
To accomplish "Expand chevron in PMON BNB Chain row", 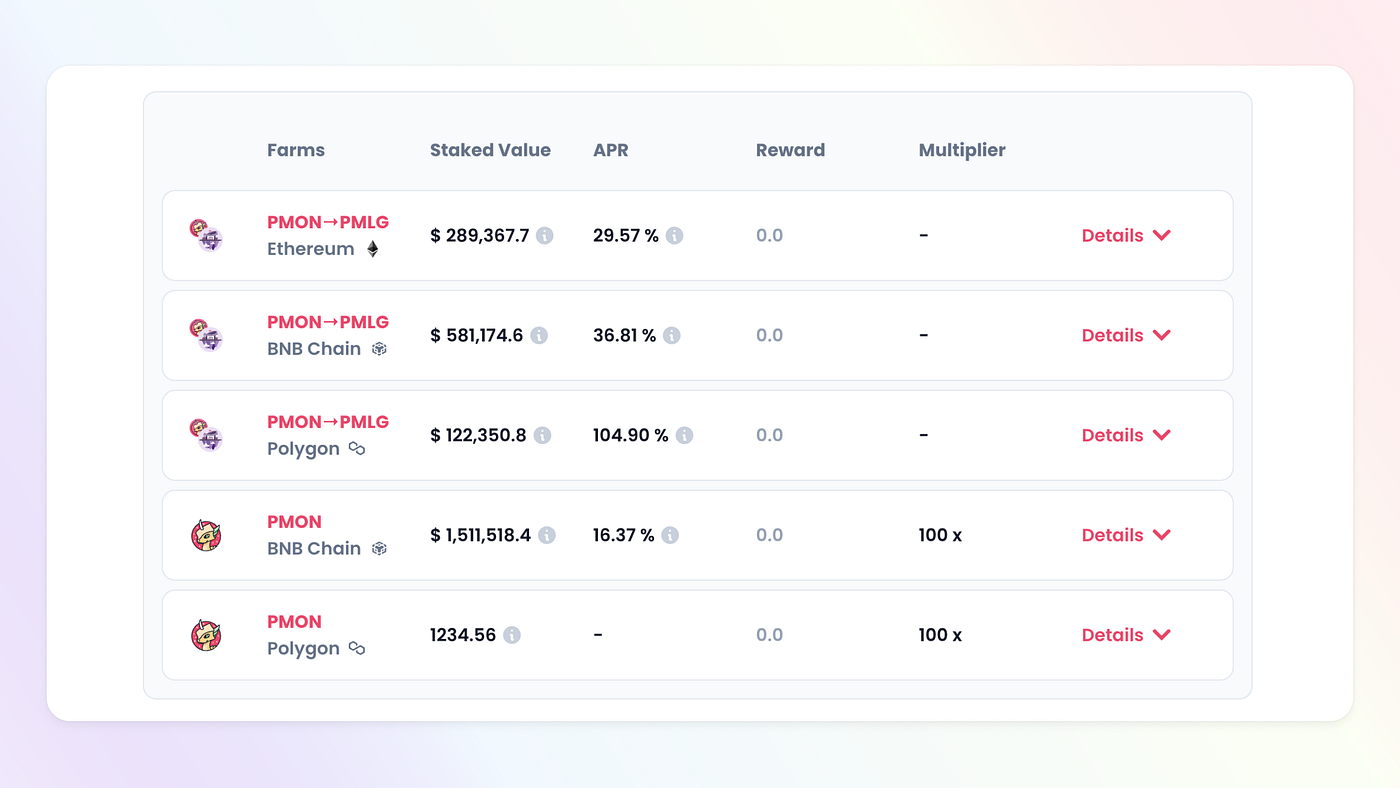I will tap(1161, 535).
